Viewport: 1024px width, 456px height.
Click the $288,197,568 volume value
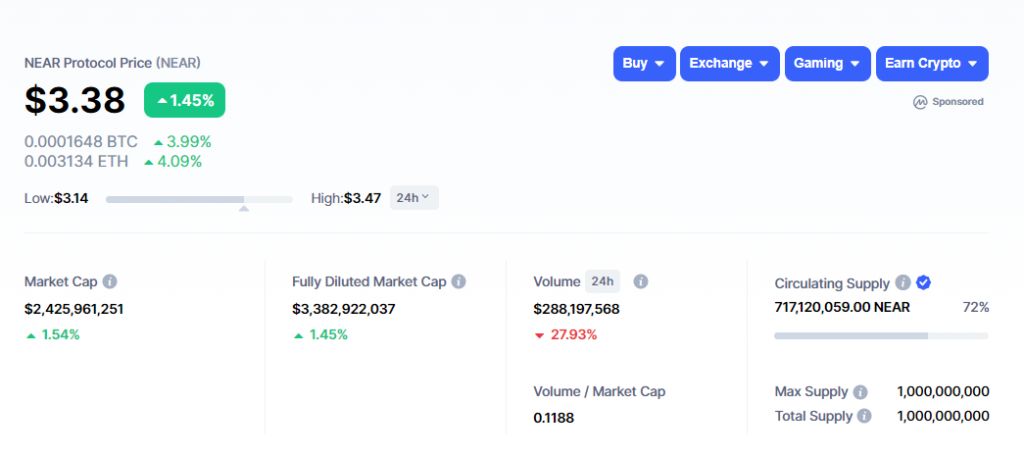(x=576, y=309)
